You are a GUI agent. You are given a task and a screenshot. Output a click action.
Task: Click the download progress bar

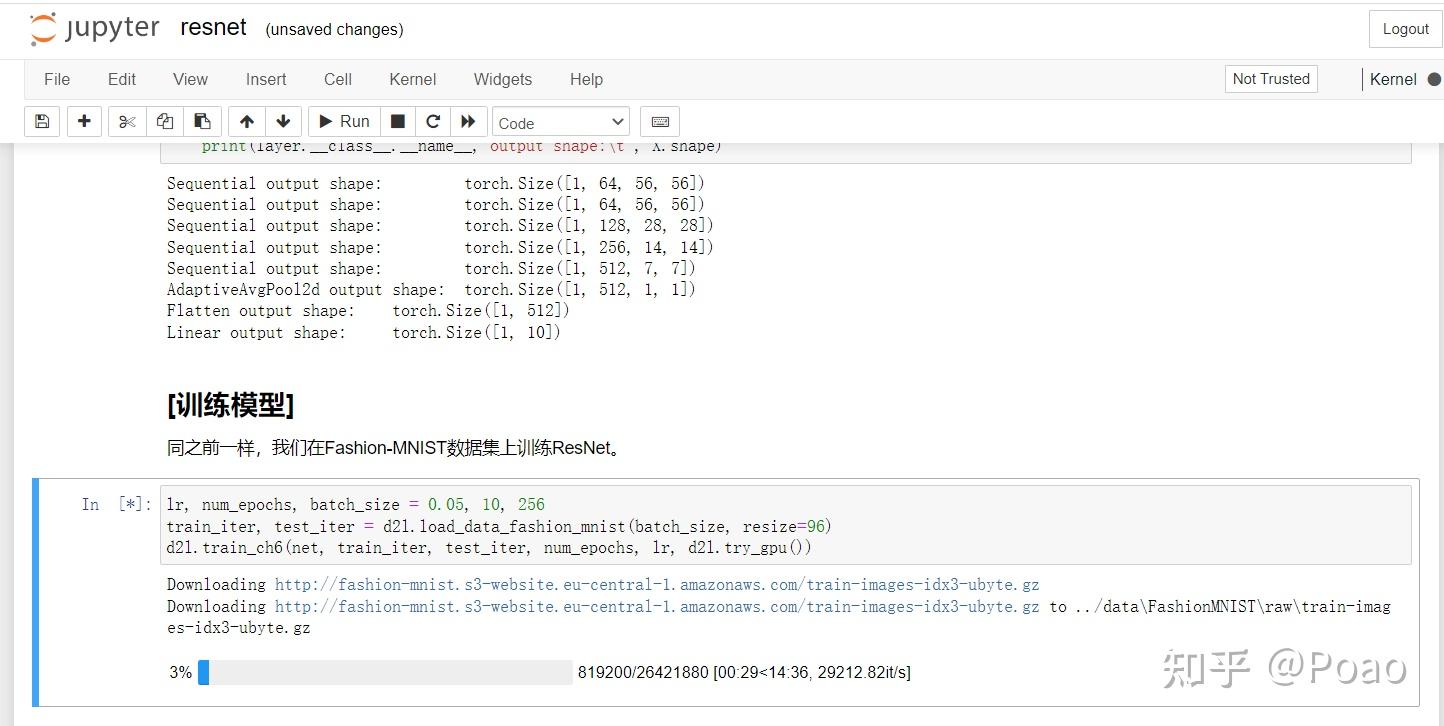385,672
